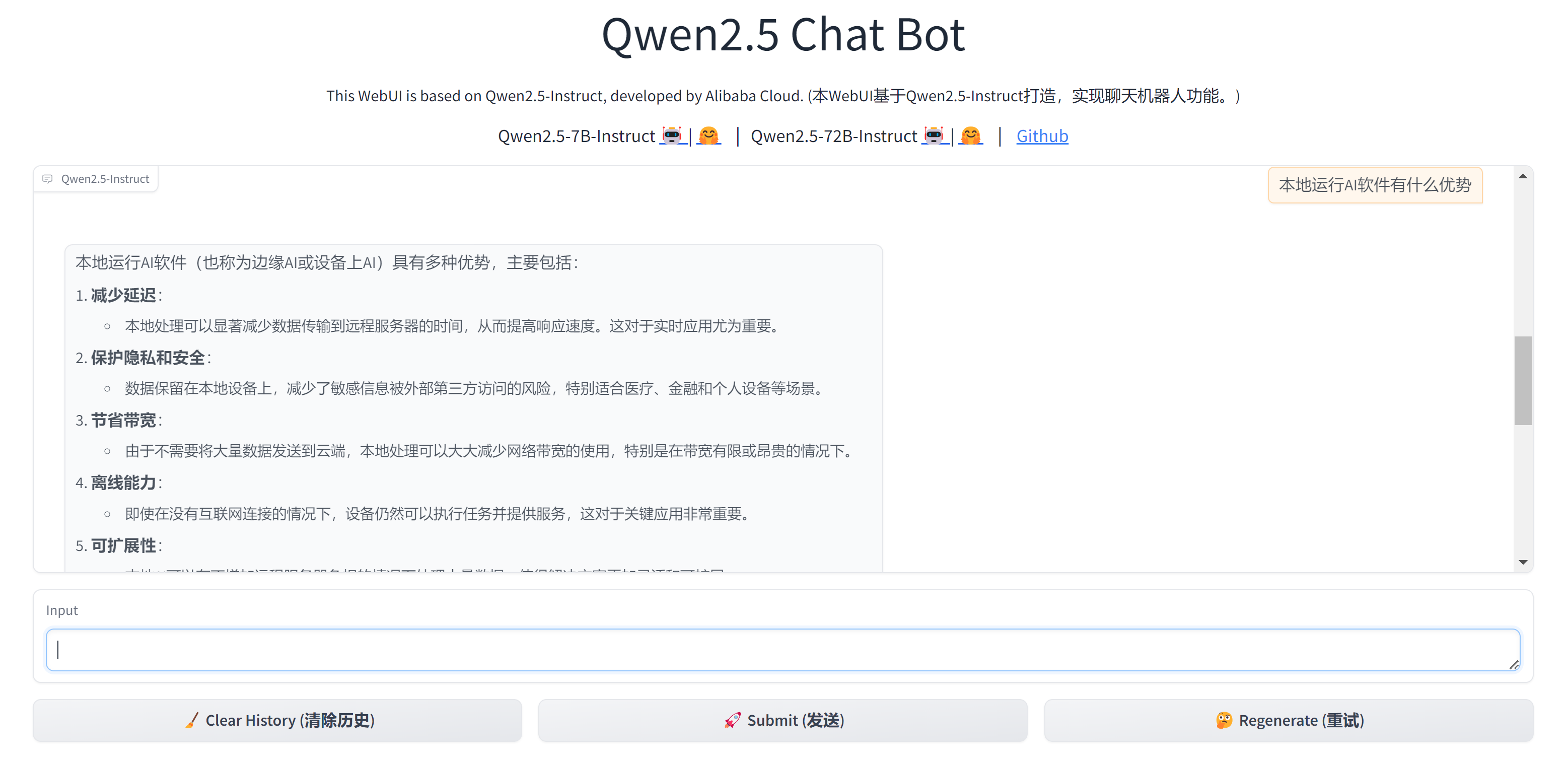This screenshot has width=1568, height=762.
Task: Click the Regenerate (重试) button
Action: (1289, 720)
